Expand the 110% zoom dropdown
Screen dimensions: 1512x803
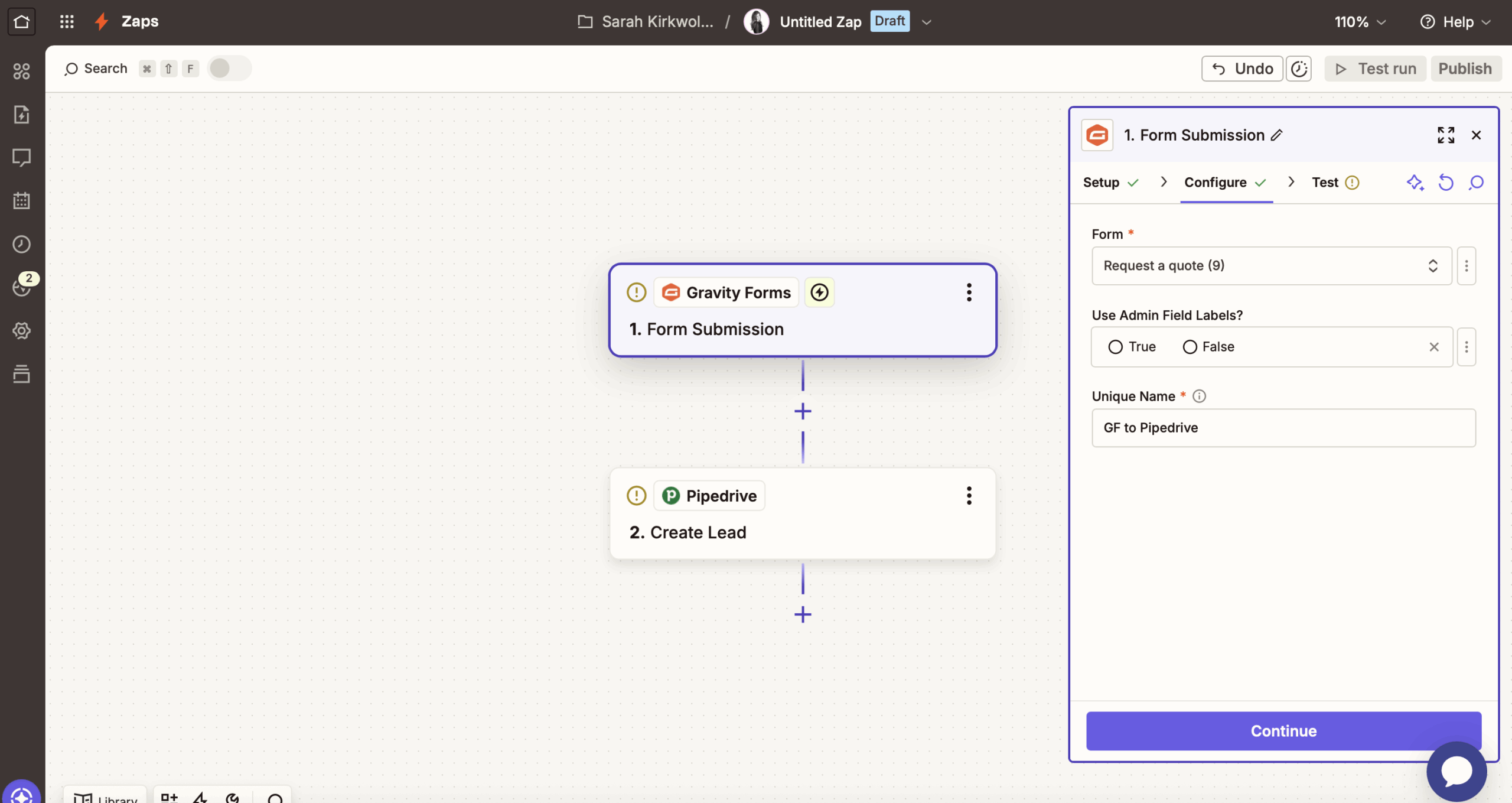1360,22
